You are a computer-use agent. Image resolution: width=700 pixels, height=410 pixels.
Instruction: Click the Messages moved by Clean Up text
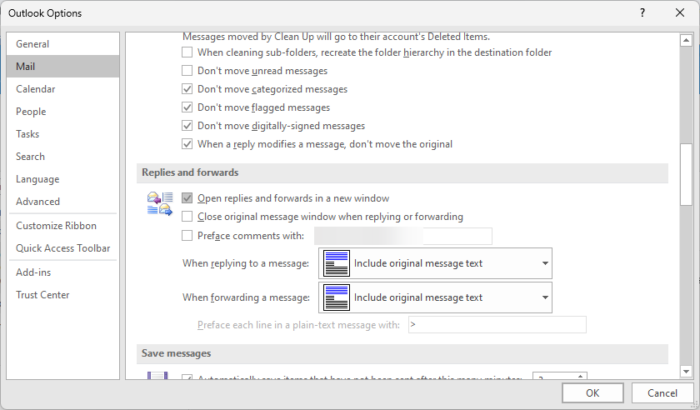(336, 37)
